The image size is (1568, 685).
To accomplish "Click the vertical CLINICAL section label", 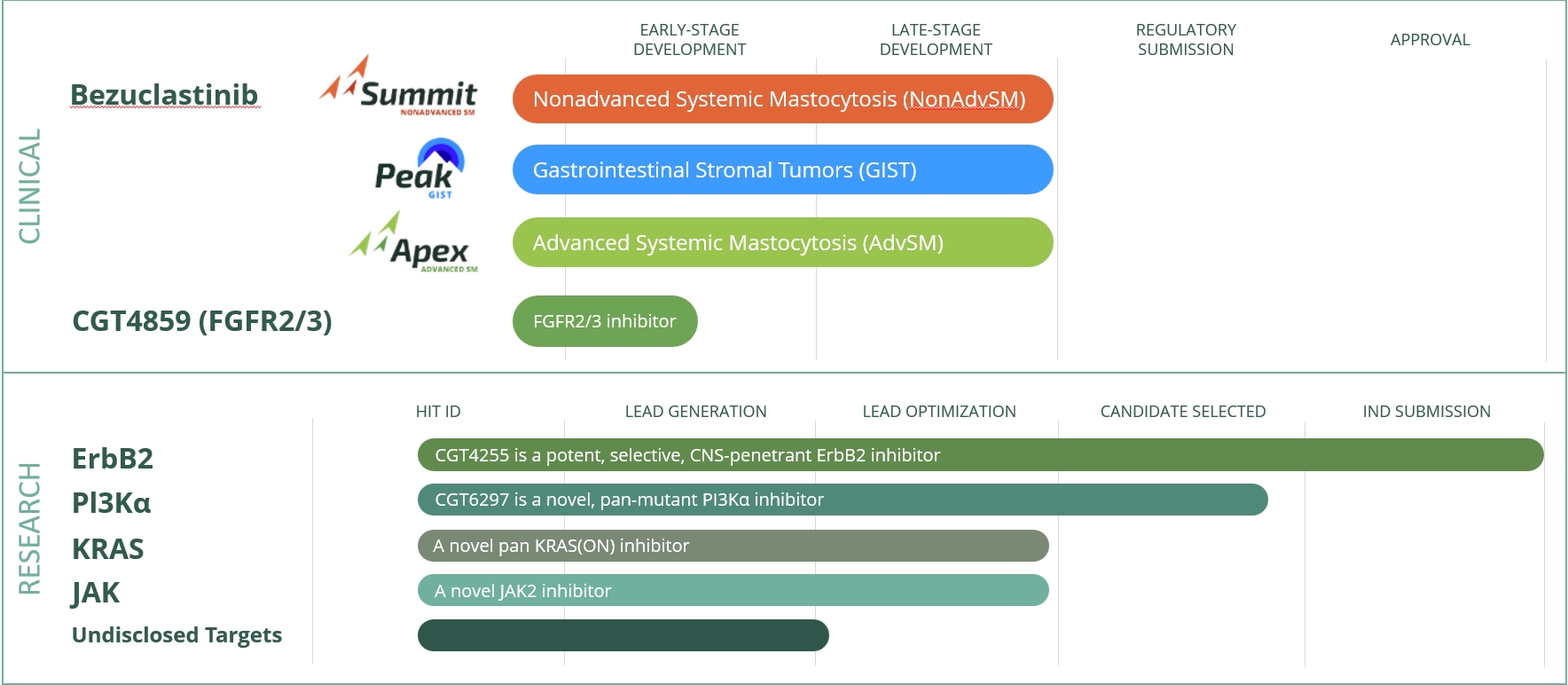I will (x=30, y=186).
